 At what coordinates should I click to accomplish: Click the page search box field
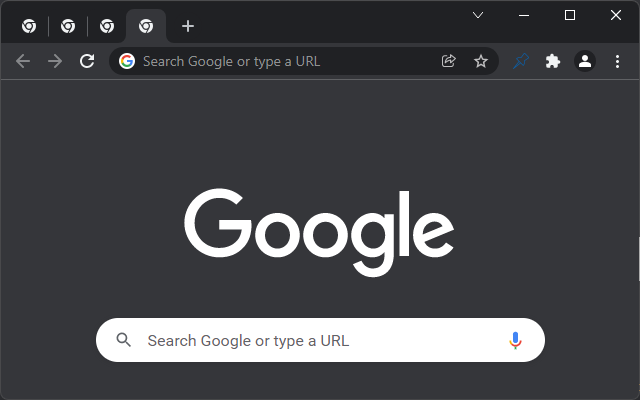click(x=320, y=340)
